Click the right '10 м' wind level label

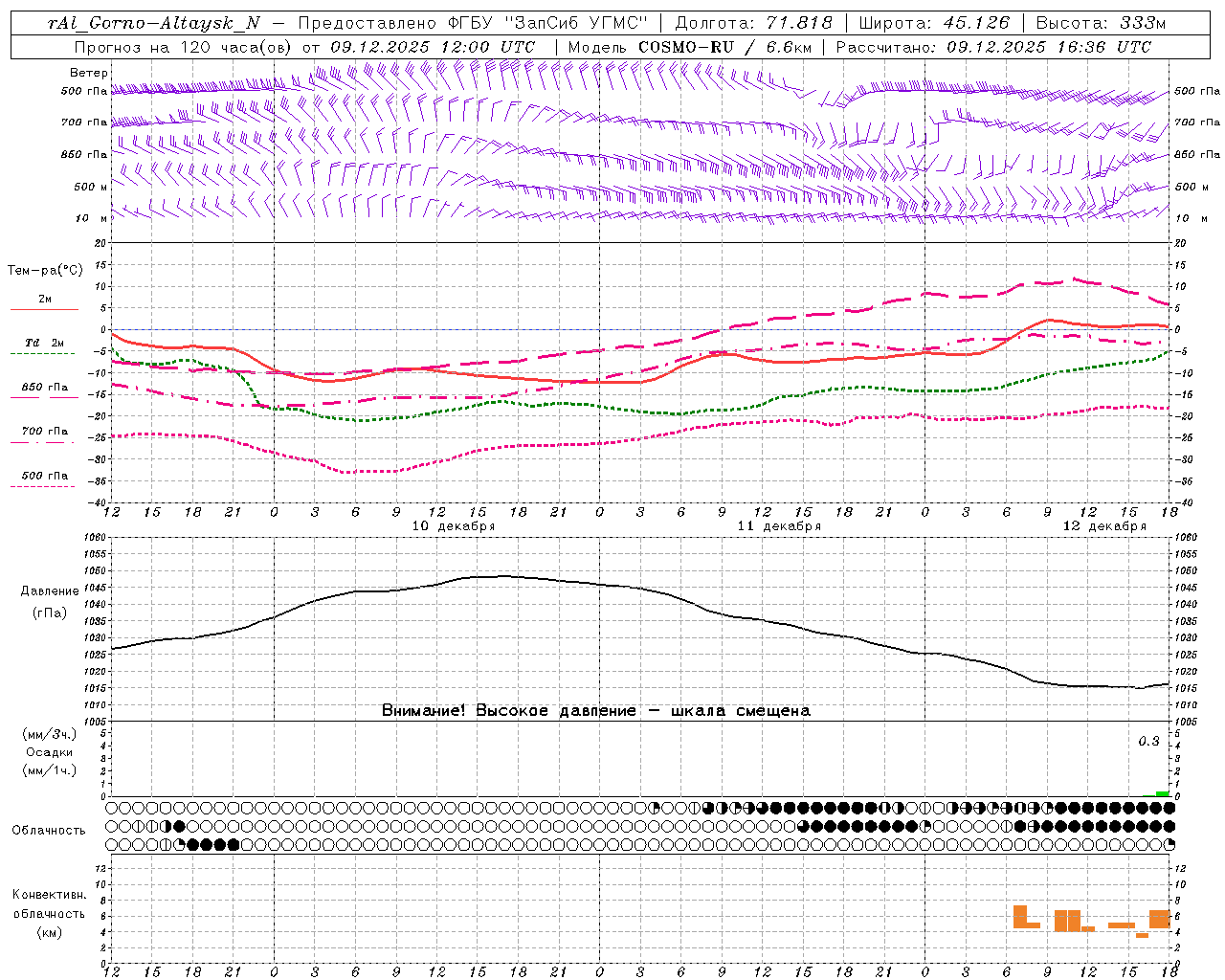pyautogui.click(x=1190, y=218)
